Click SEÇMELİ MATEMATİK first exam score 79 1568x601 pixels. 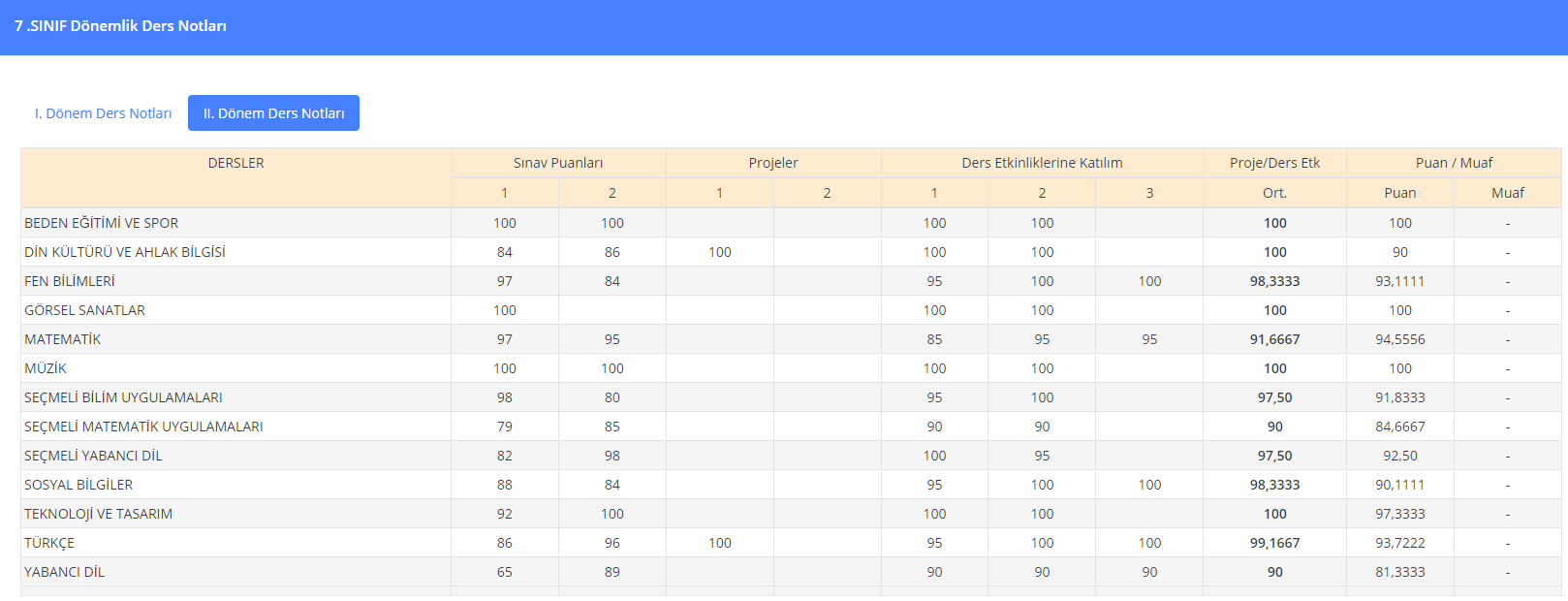pyautogui.click(x=505, y=427)
